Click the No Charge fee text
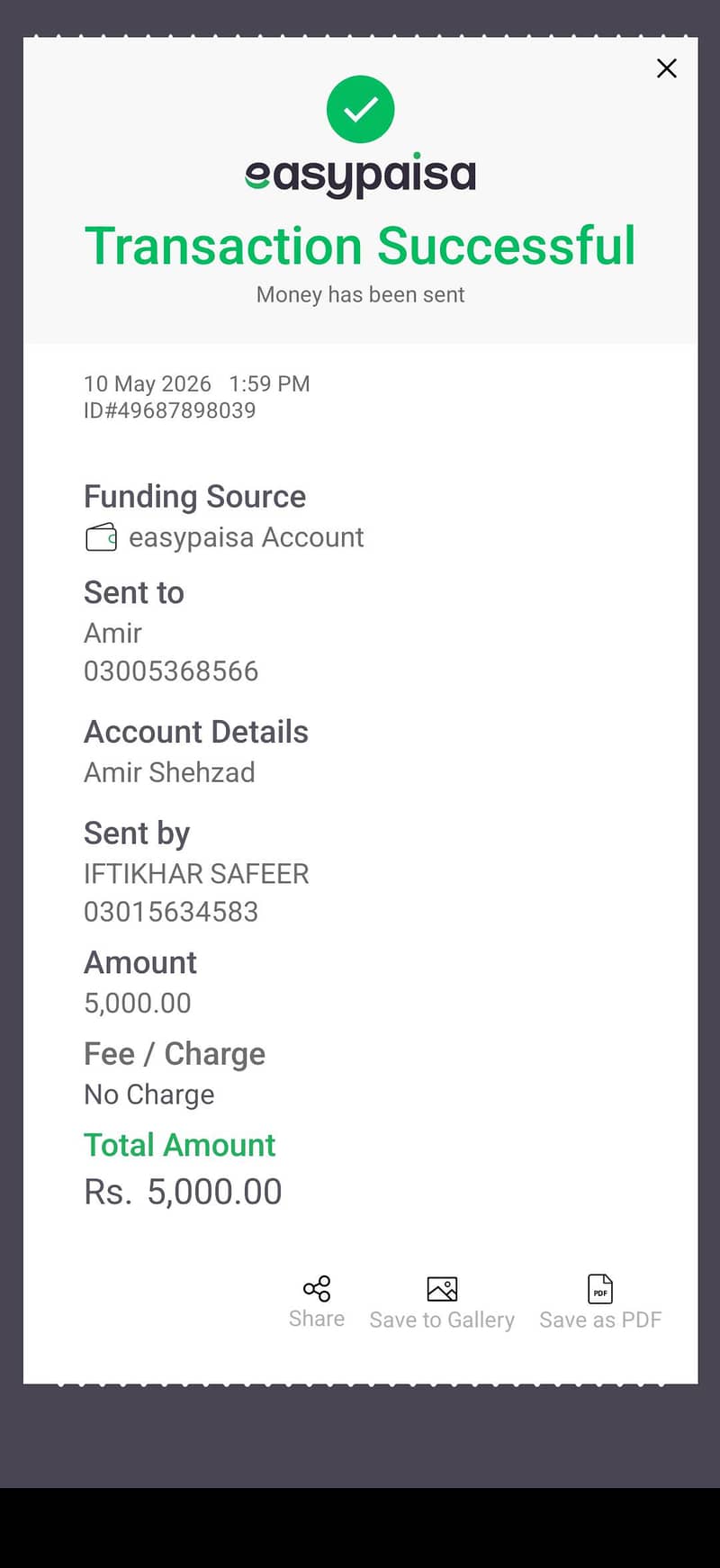Image resolution: width=720 pixels, height=1568 pixels. tap(149, 1094)
